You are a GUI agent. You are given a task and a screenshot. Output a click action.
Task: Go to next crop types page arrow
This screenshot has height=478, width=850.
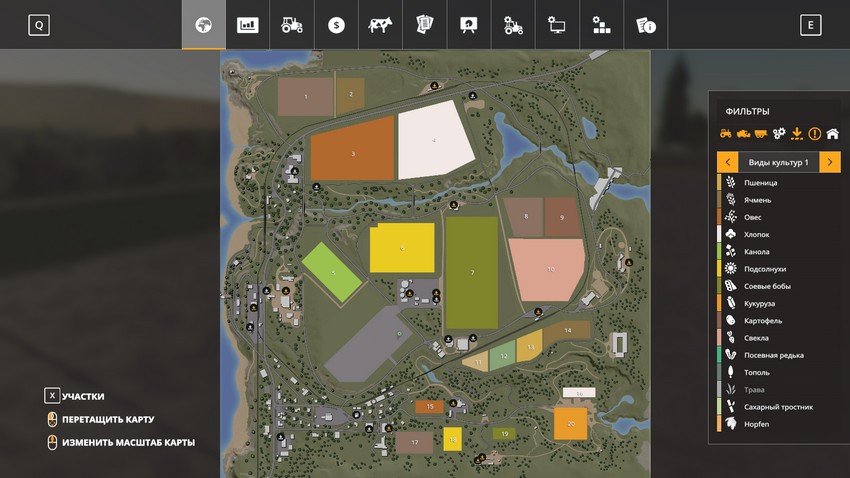click(830, 162)
